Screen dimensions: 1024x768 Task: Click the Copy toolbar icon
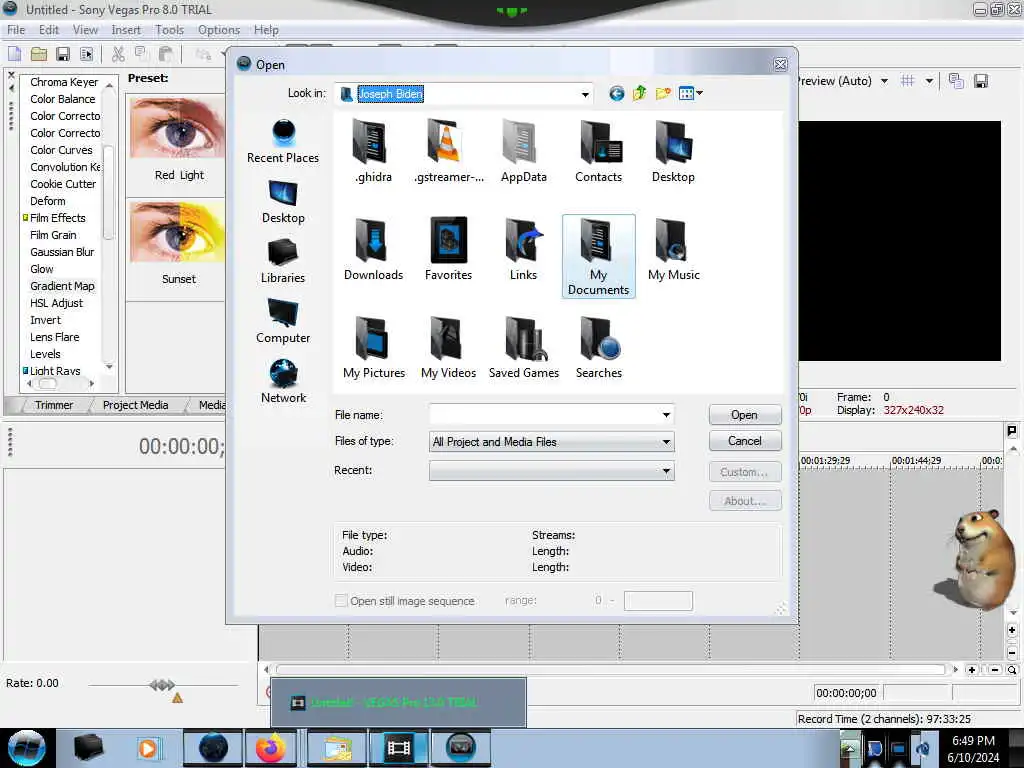[x=140, y=54]
